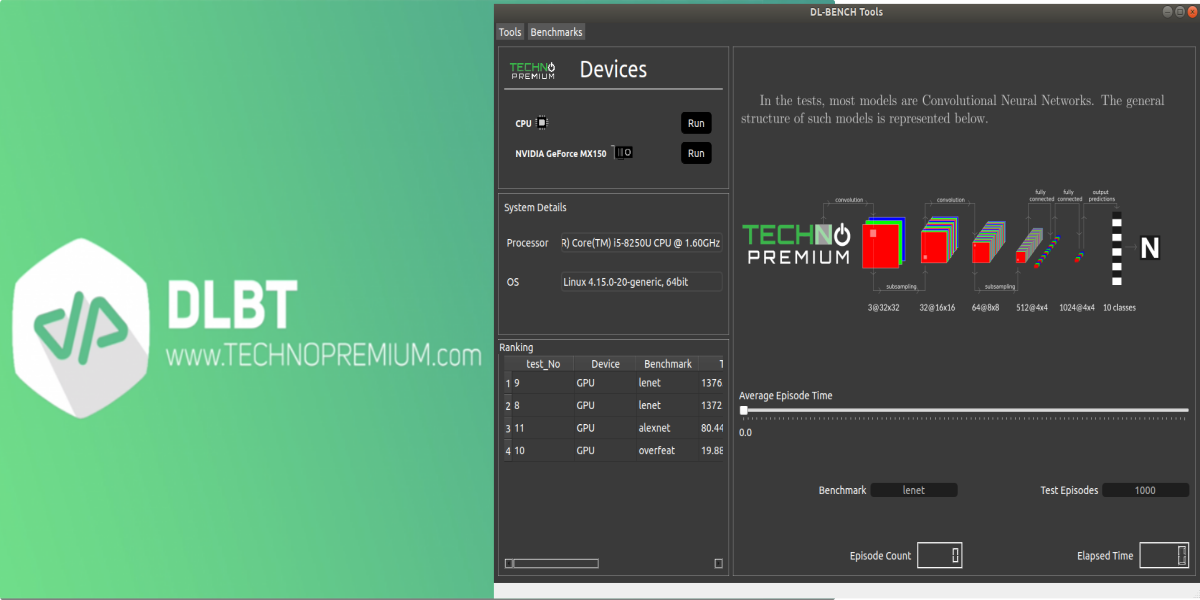1200x600 pixels.
Task: Select the GPU cell in the alexnet row
Action: click(x=605, y=428)
